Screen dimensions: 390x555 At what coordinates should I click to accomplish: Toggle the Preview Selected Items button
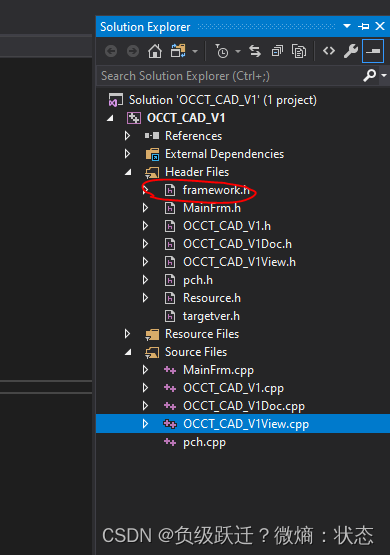373,51
